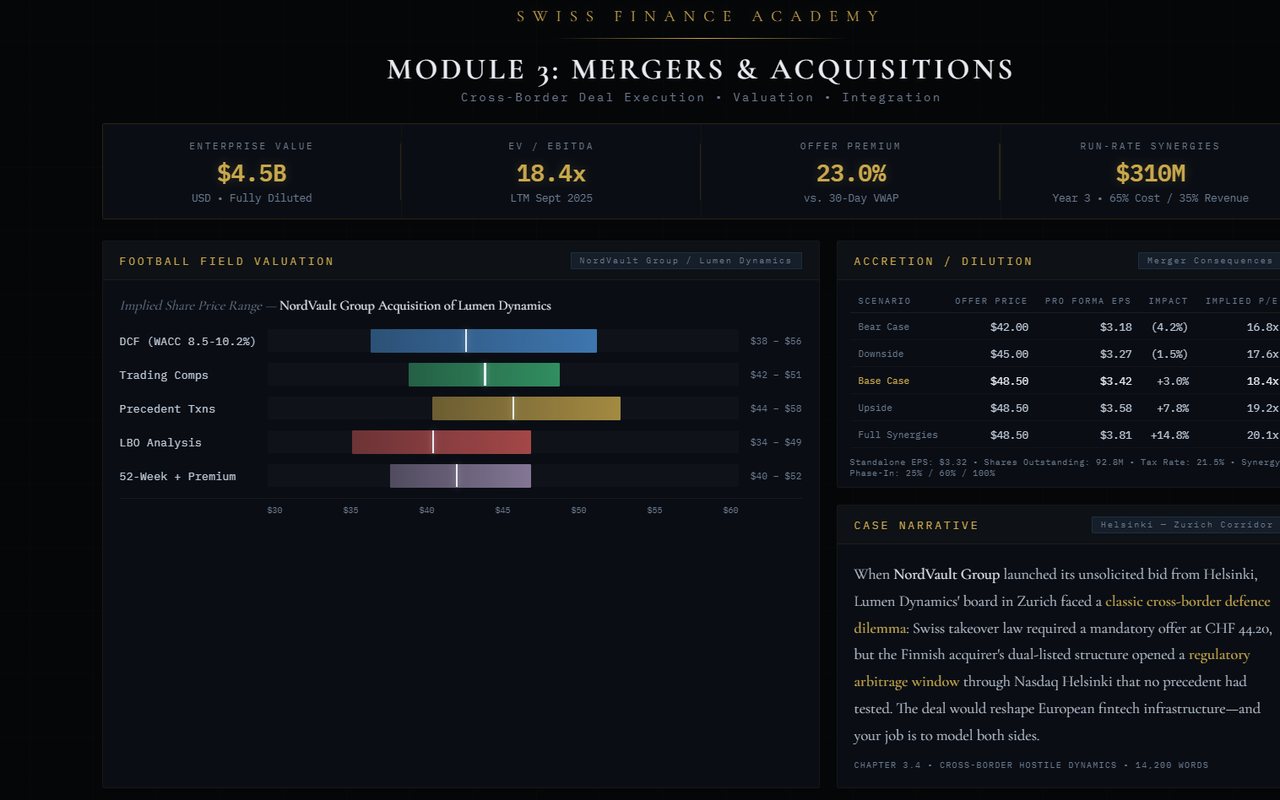Click the Enterprise Value $4.5B card

pos(252,171)
